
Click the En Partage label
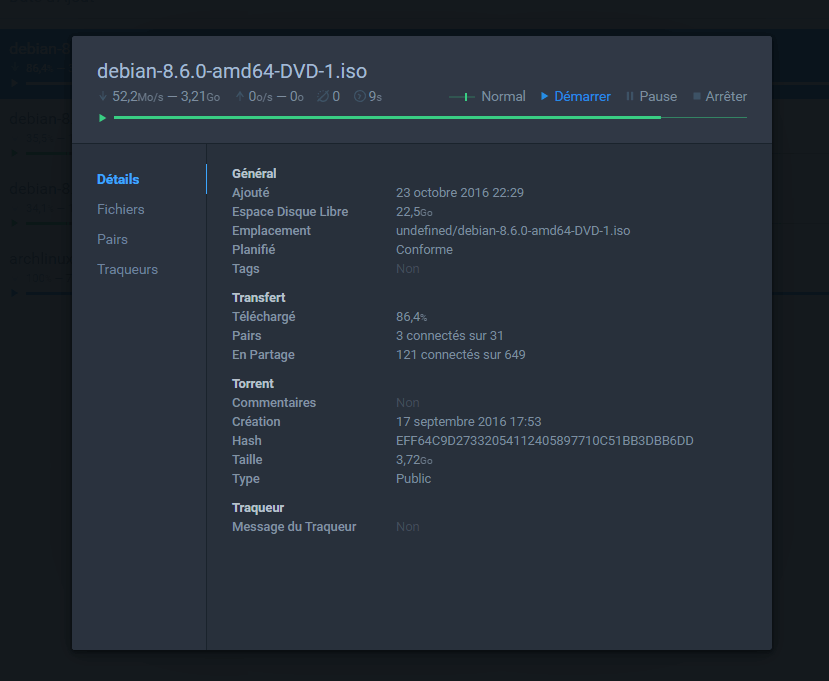coord(263,355)
